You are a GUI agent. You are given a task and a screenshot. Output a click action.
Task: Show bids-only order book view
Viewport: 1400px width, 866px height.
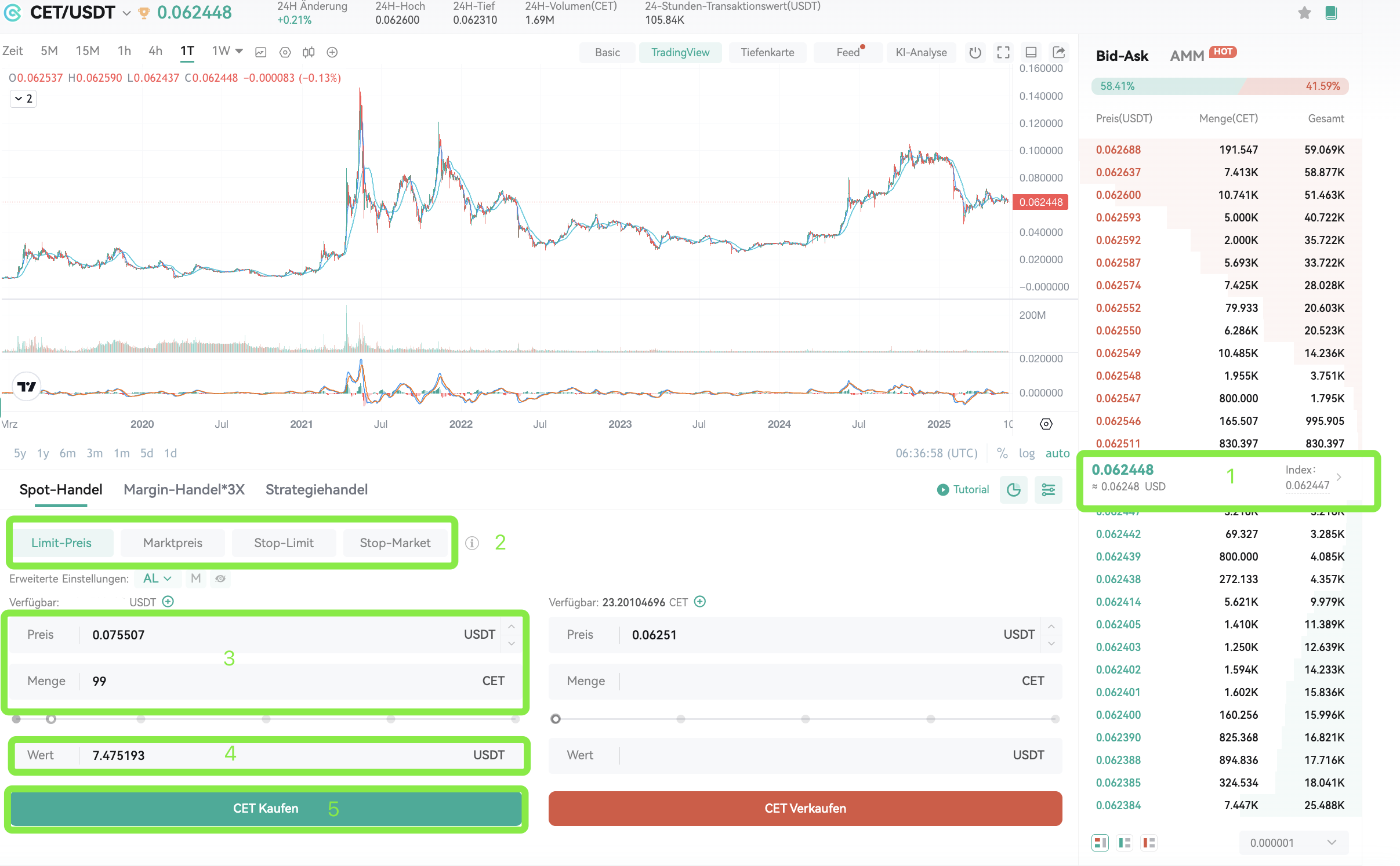1125,843
